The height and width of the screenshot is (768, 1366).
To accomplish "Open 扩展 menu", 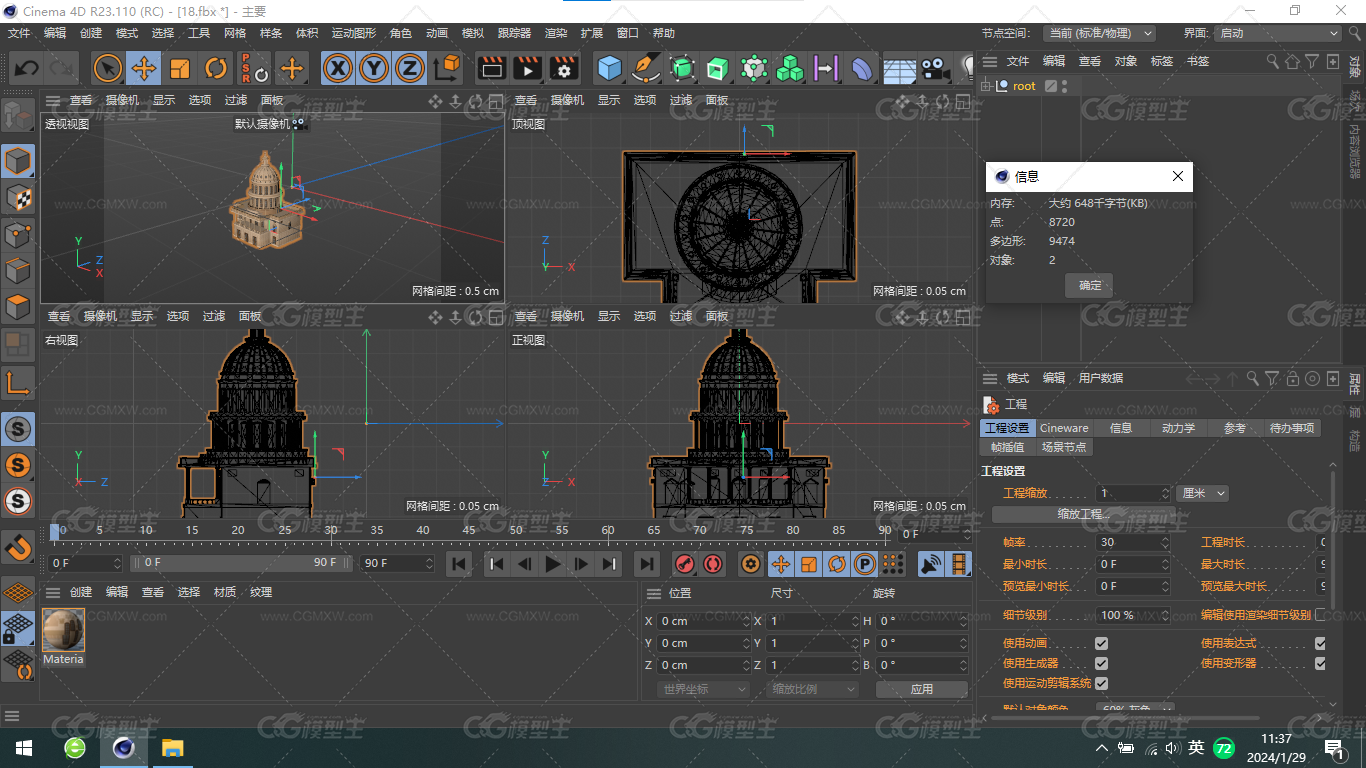I will [592, 33].
